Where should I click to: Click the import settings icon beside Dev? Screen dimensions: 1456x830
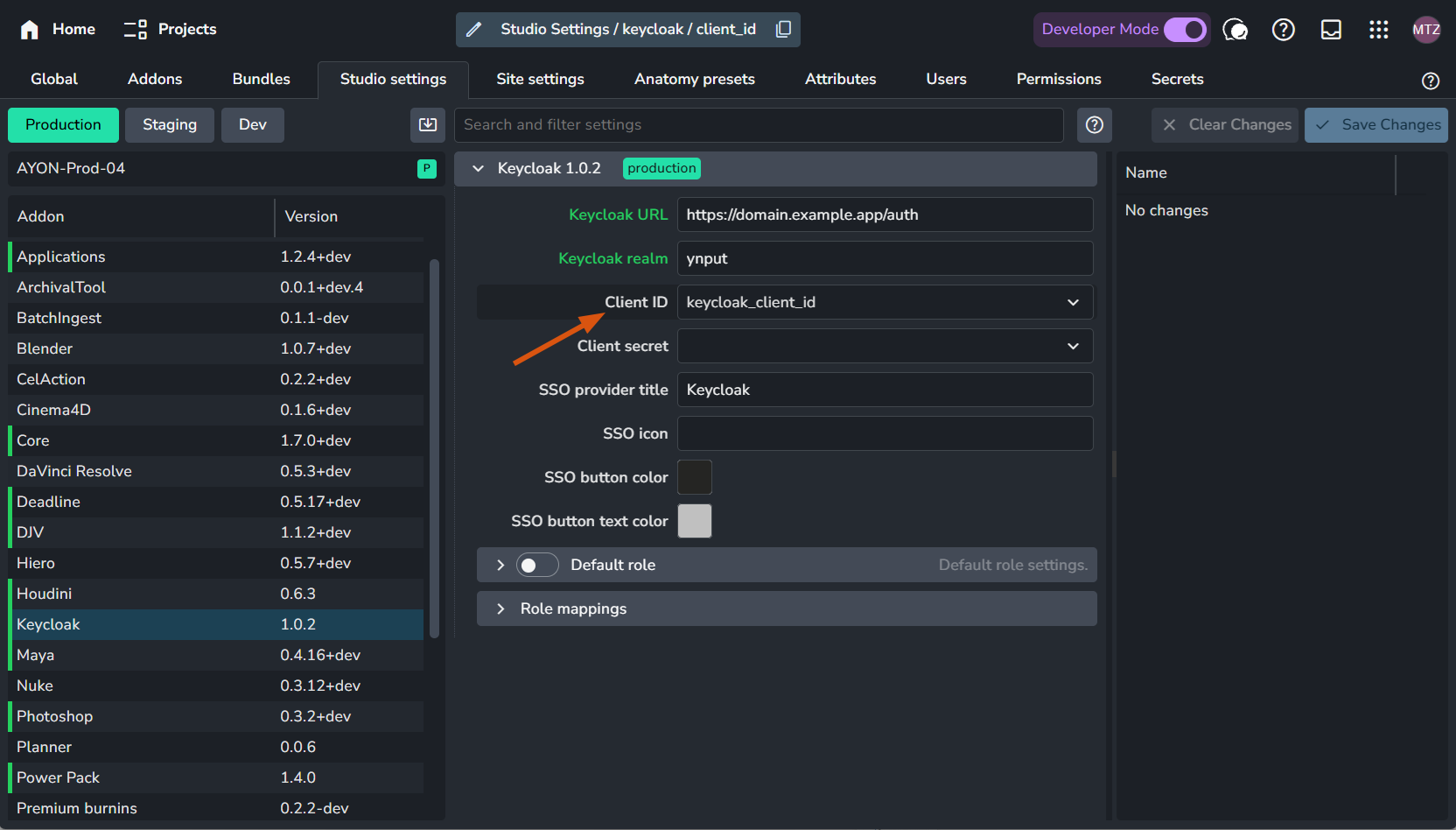pos(428,125)
